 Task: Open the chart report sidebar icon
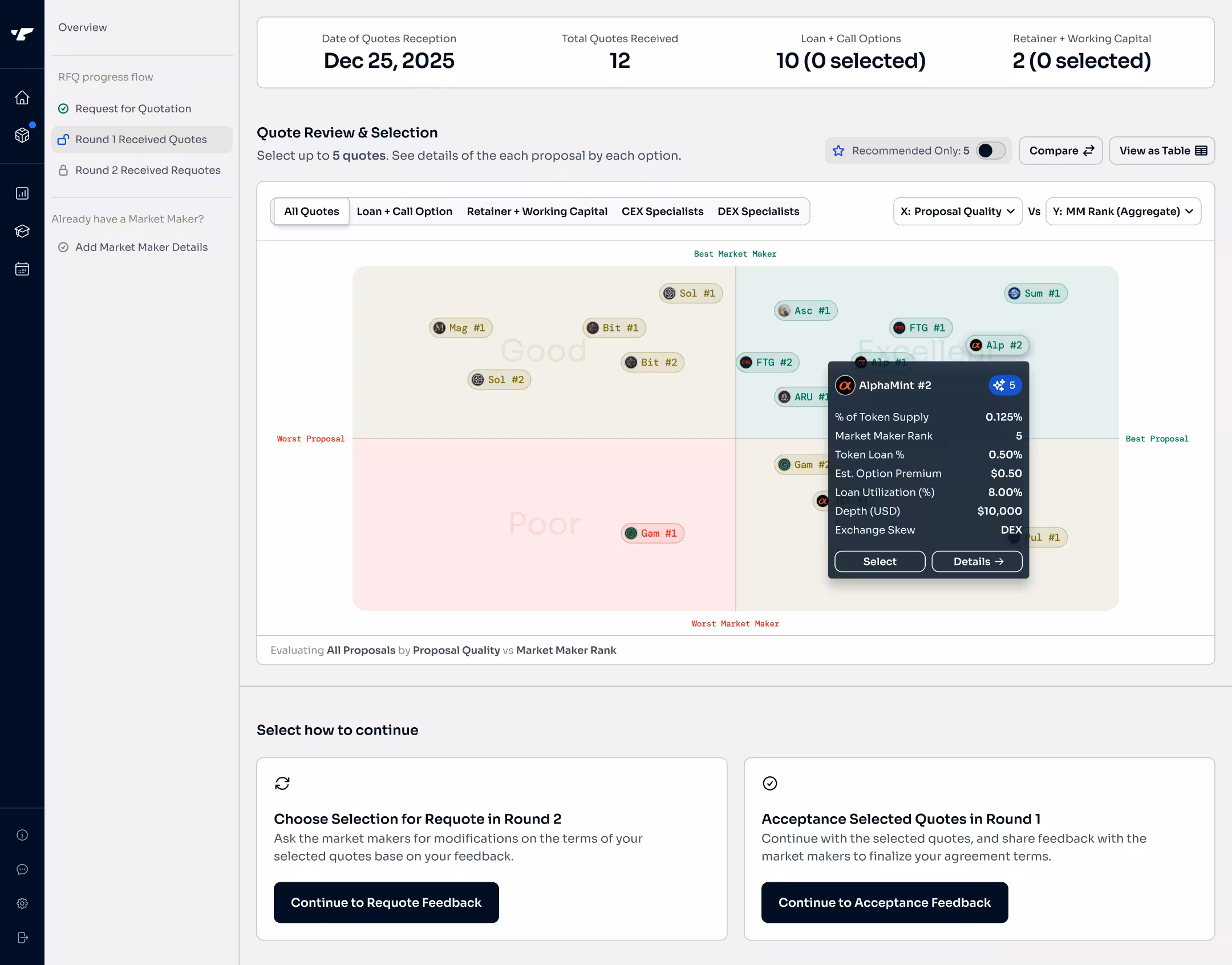tap(22, 193)
